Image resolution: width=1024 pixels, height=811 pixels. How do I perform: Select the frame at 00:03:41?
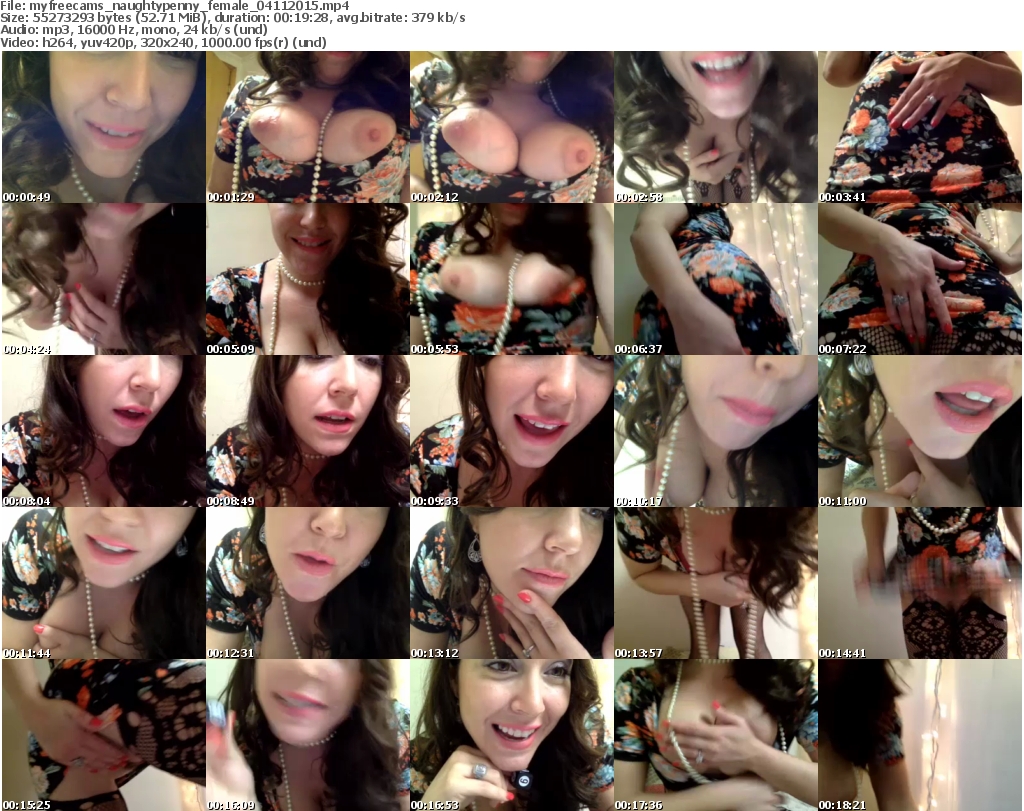[x=920, y=127]
